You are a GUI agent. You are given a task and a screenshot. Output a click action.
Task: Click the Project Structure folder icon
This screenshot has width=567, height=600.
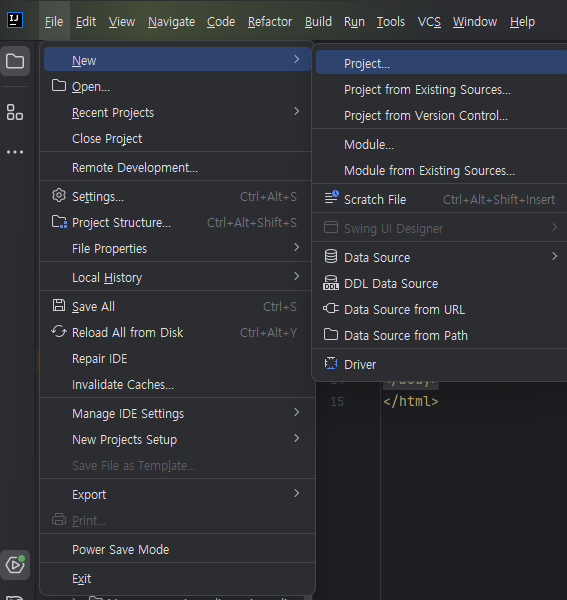point(59,222)
